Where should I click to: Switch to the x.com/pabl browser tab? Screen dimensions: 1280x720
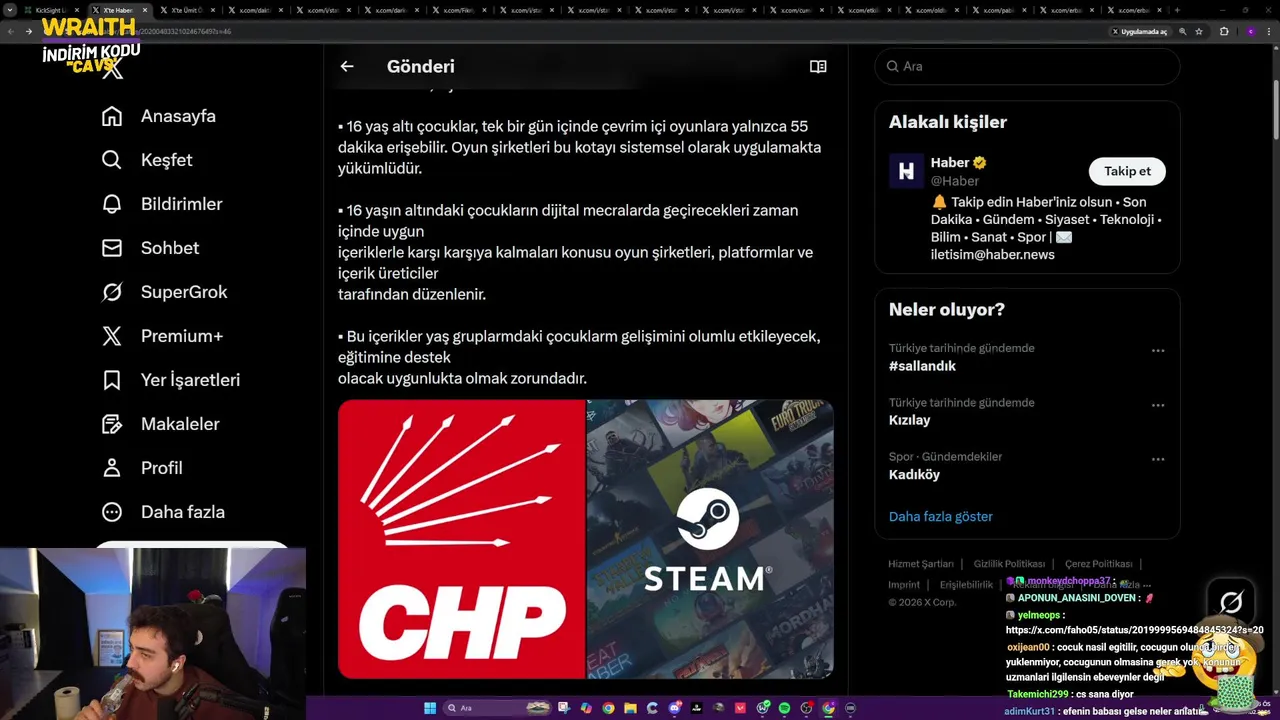[x=998, y=10]
